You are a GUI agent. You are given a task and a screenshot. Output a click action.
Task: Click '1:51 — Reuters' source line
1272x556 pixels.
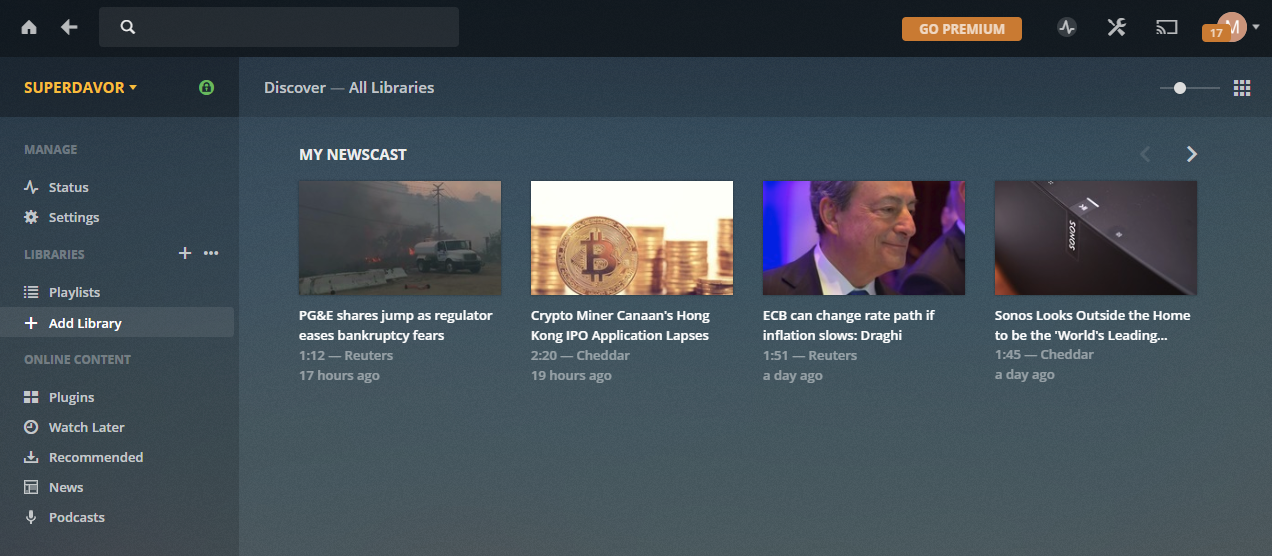pos(810,355)
